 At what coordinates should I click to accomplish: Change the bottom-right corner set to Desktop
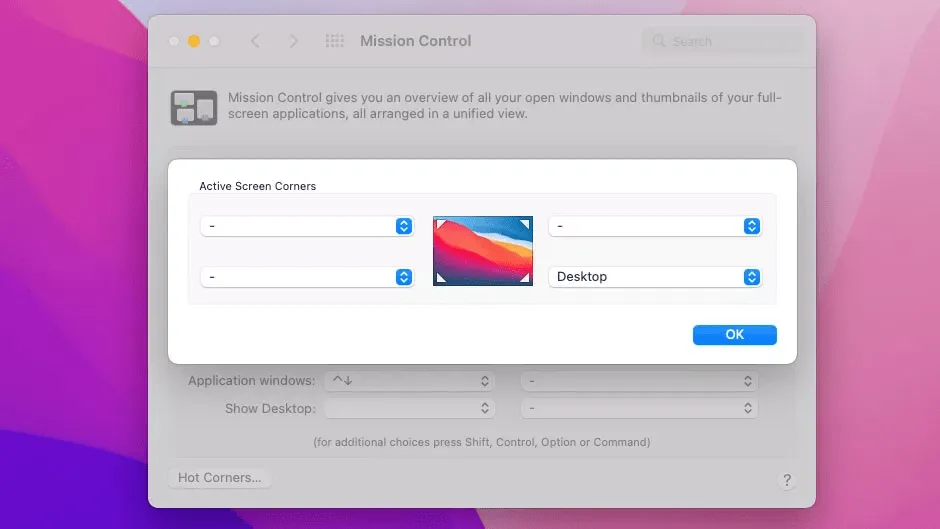click(x=655, y=277)
